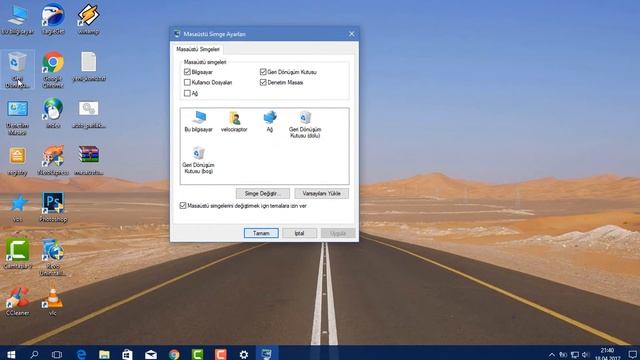Select Geri Dönüşüm Kutusu (boş) icon
640x360 pixels.
(198, 160)
